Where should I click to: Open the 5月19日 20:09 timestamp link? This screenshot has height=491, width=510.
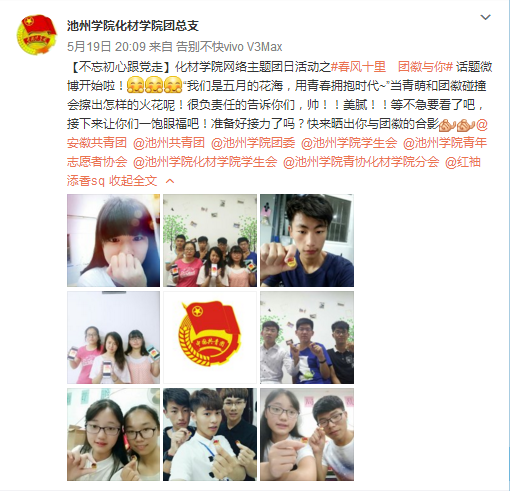pos(107,46)
